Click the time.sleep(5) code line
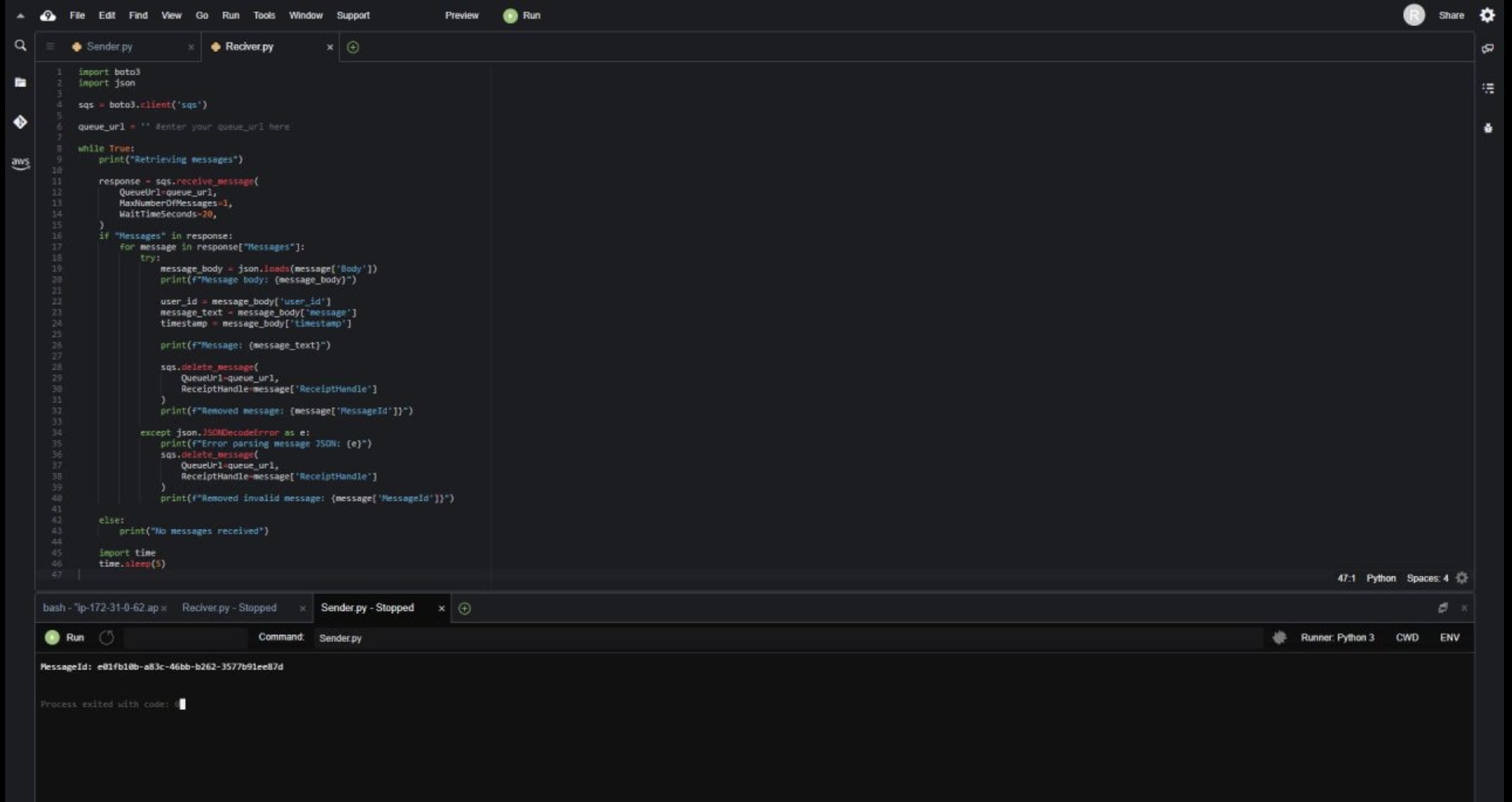 132,564
